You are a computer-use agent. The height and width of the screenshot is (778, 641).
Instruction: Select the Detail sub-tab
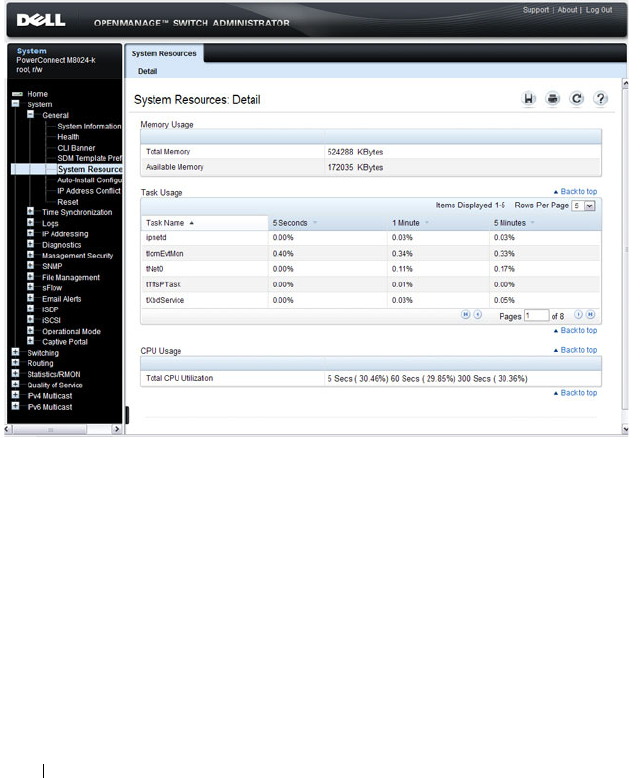tap(147, 71)
